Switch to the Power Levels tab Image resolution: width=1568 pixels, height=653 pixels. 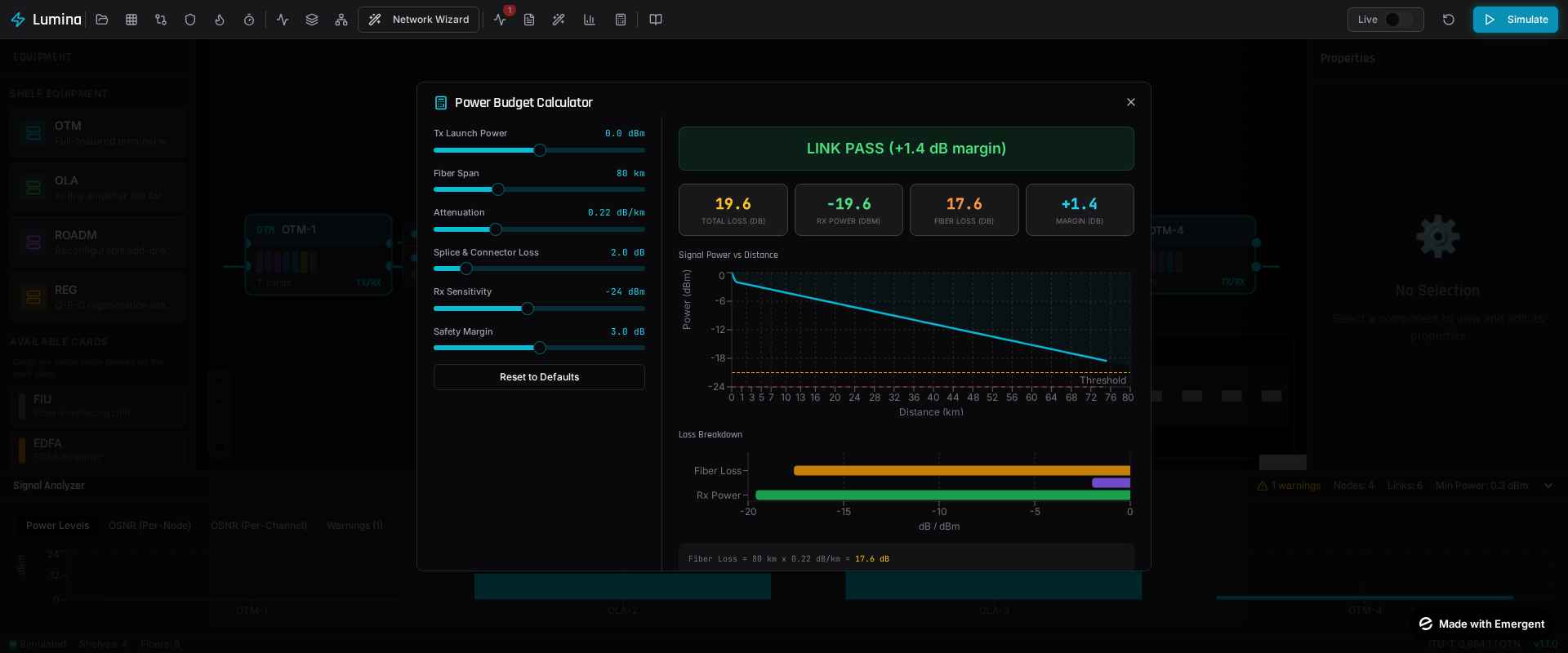click(x=57, y=526)
